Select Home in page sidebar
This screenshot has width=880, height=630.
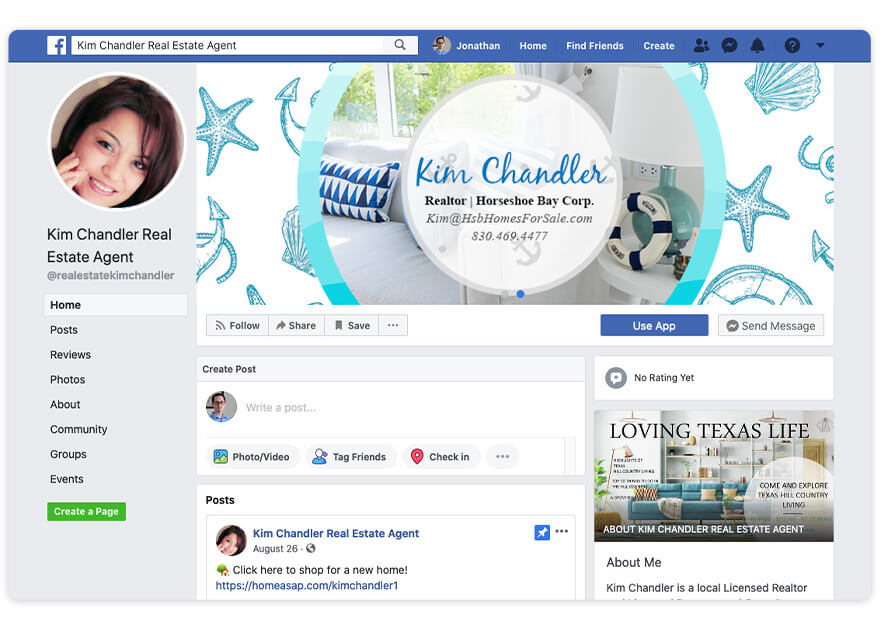116,305
